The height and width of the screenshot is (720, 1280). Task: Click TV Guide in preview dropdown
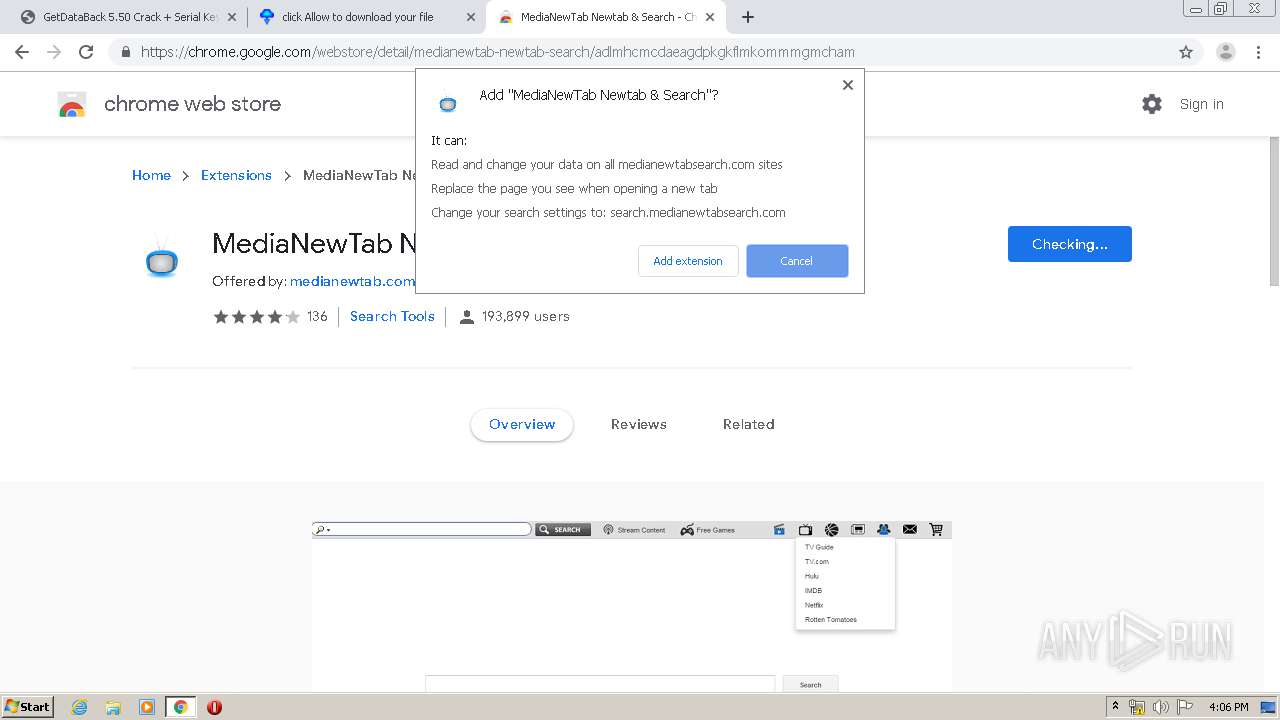coord(819,547)
